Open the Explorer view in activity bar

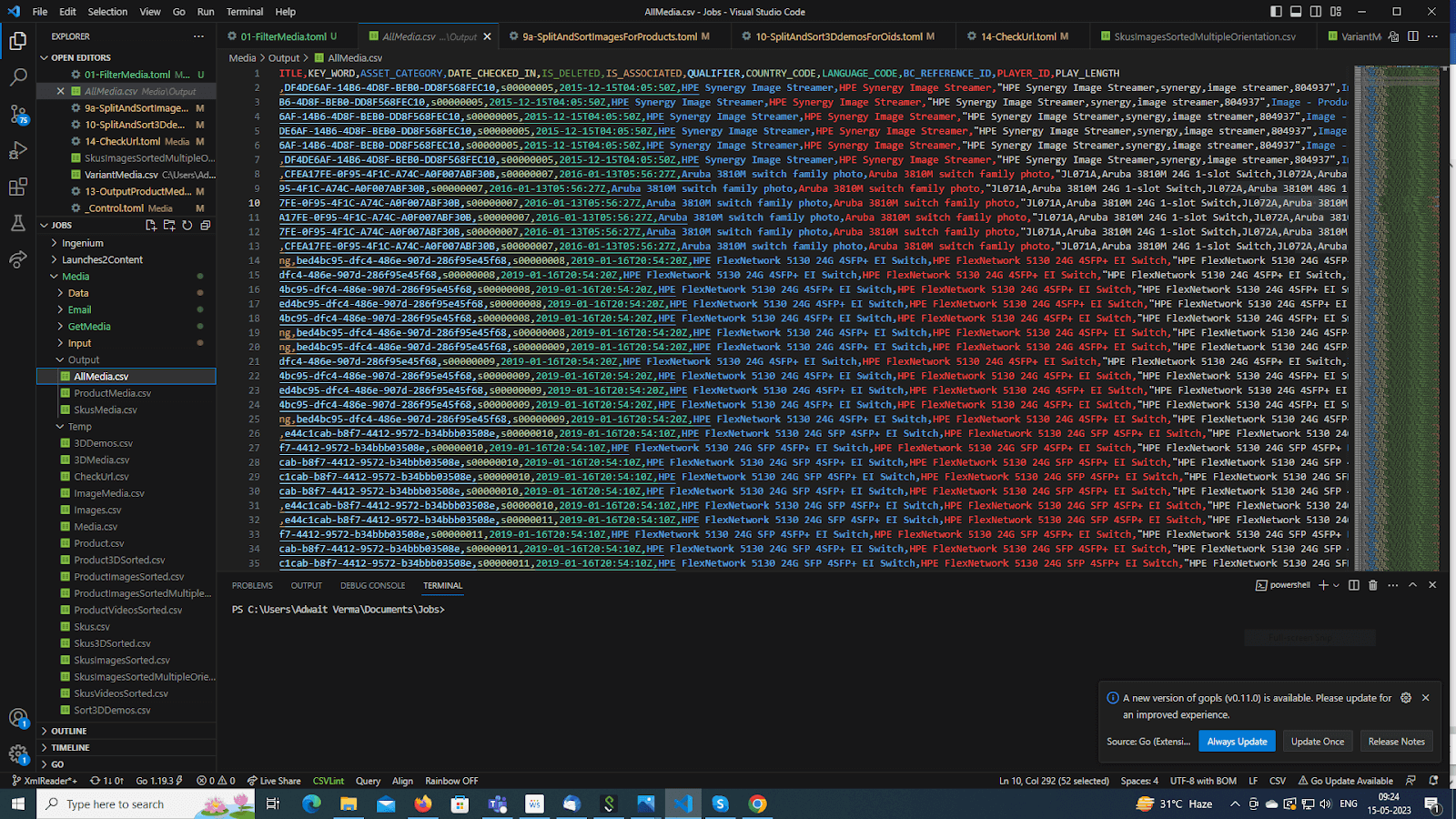click(x=18, y=41)
